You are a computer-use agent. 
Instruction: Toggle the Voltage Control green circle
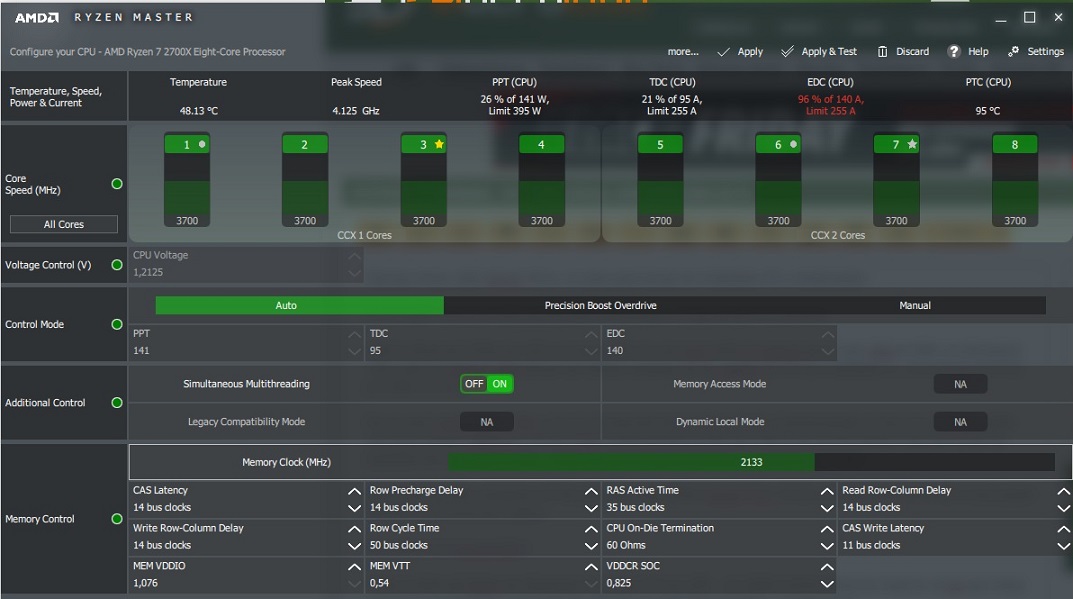click(117, 265)
